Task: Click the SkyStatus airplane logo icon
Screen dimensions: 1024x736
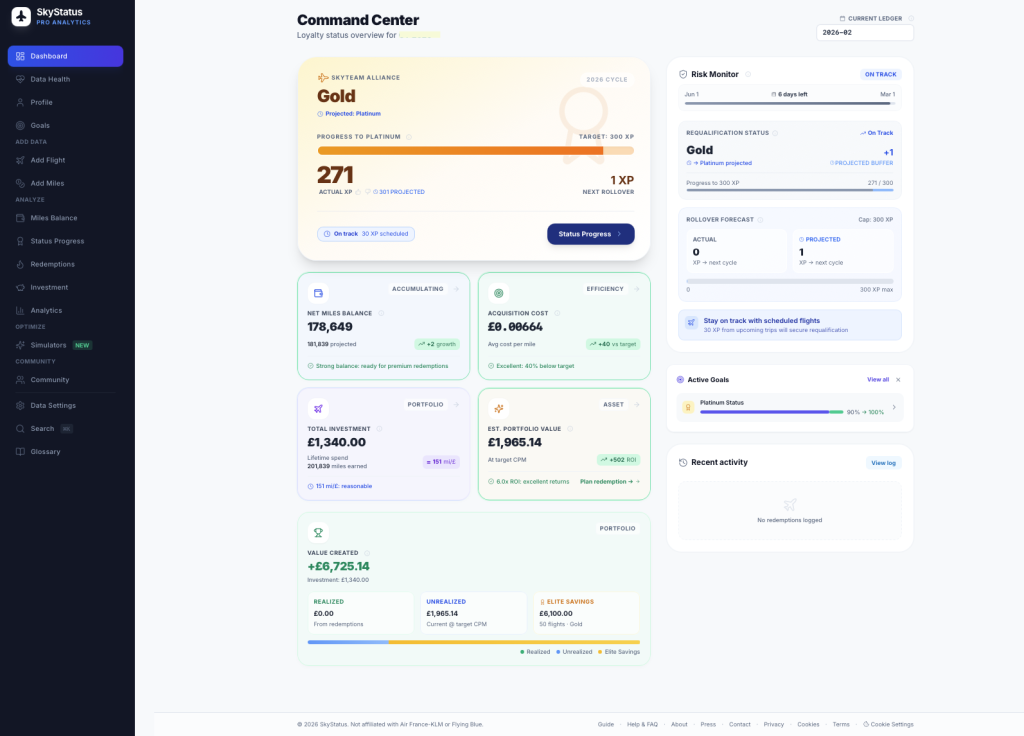Action: click(x=21, y=17)
